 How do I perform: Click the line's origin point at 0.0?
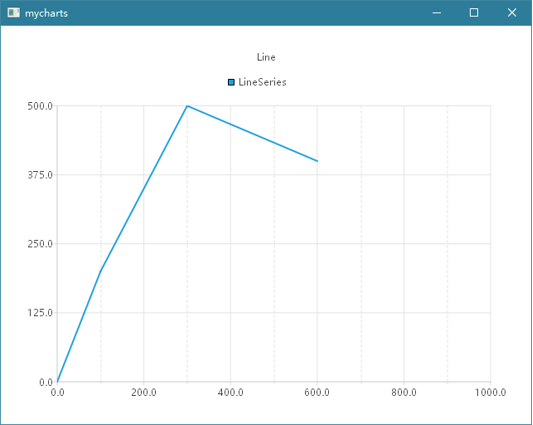57,381
